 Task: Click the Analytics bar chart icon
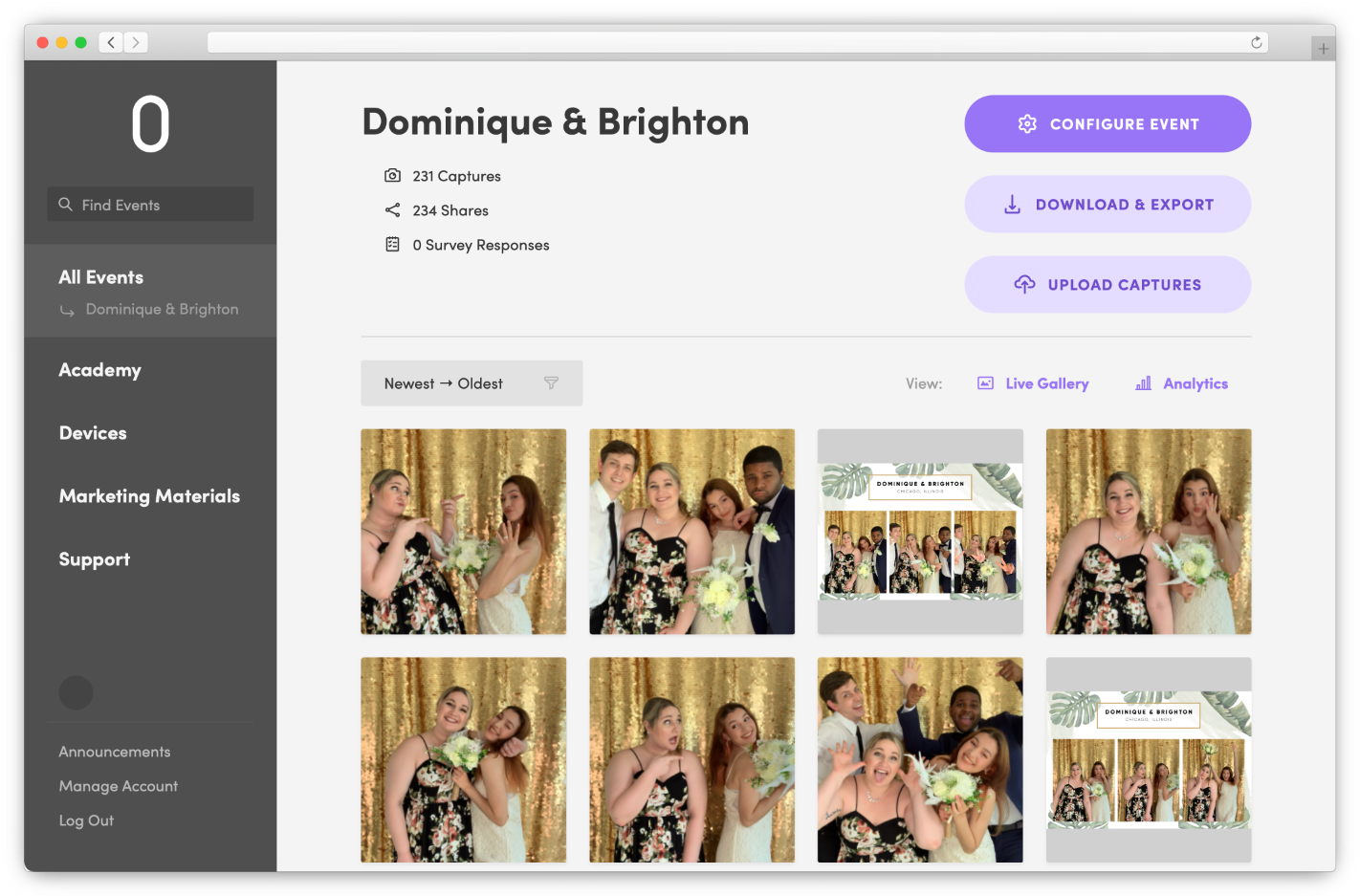point(1143,383)
